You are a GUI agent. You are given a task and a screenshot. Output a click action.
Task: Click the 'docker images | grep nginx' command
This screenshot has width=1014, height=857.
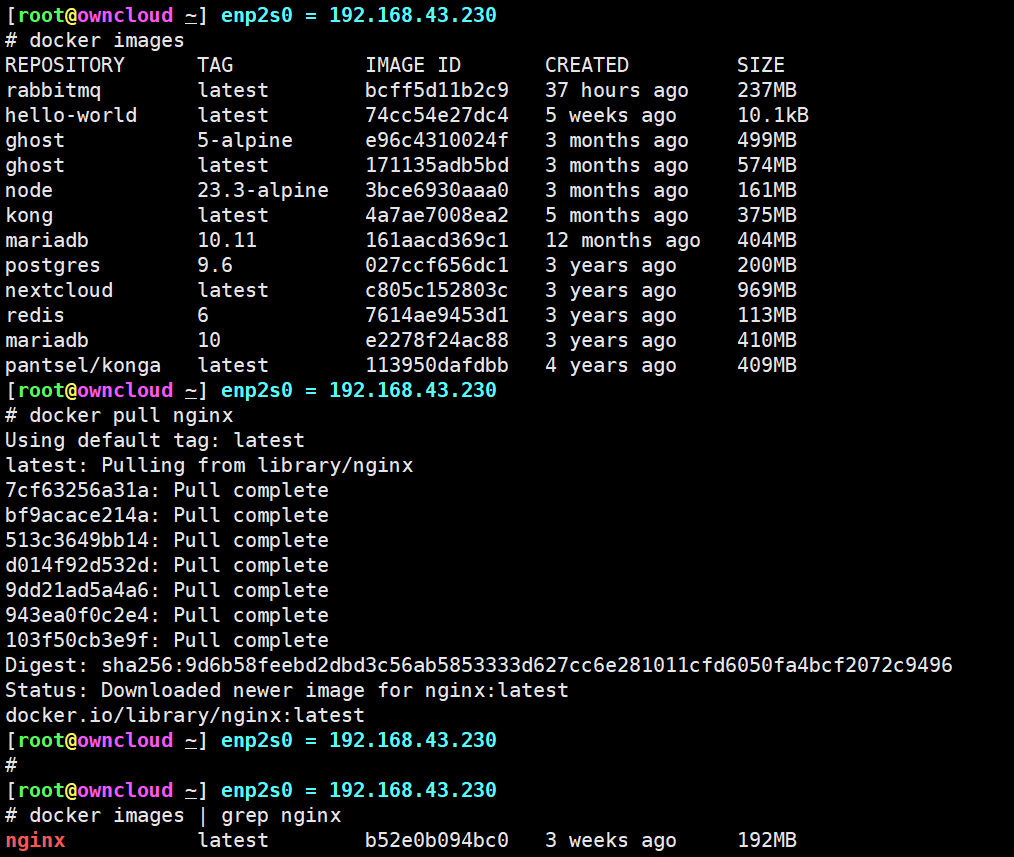(x=185, y=815)
